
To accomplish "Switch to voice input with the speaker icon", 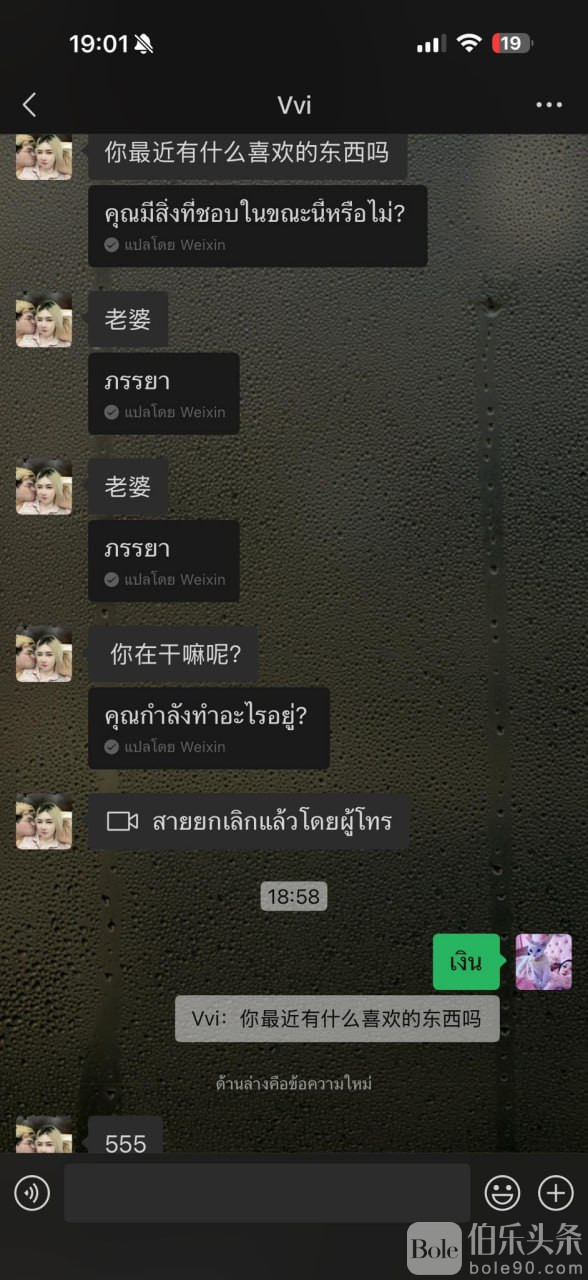I will 32,1192.
